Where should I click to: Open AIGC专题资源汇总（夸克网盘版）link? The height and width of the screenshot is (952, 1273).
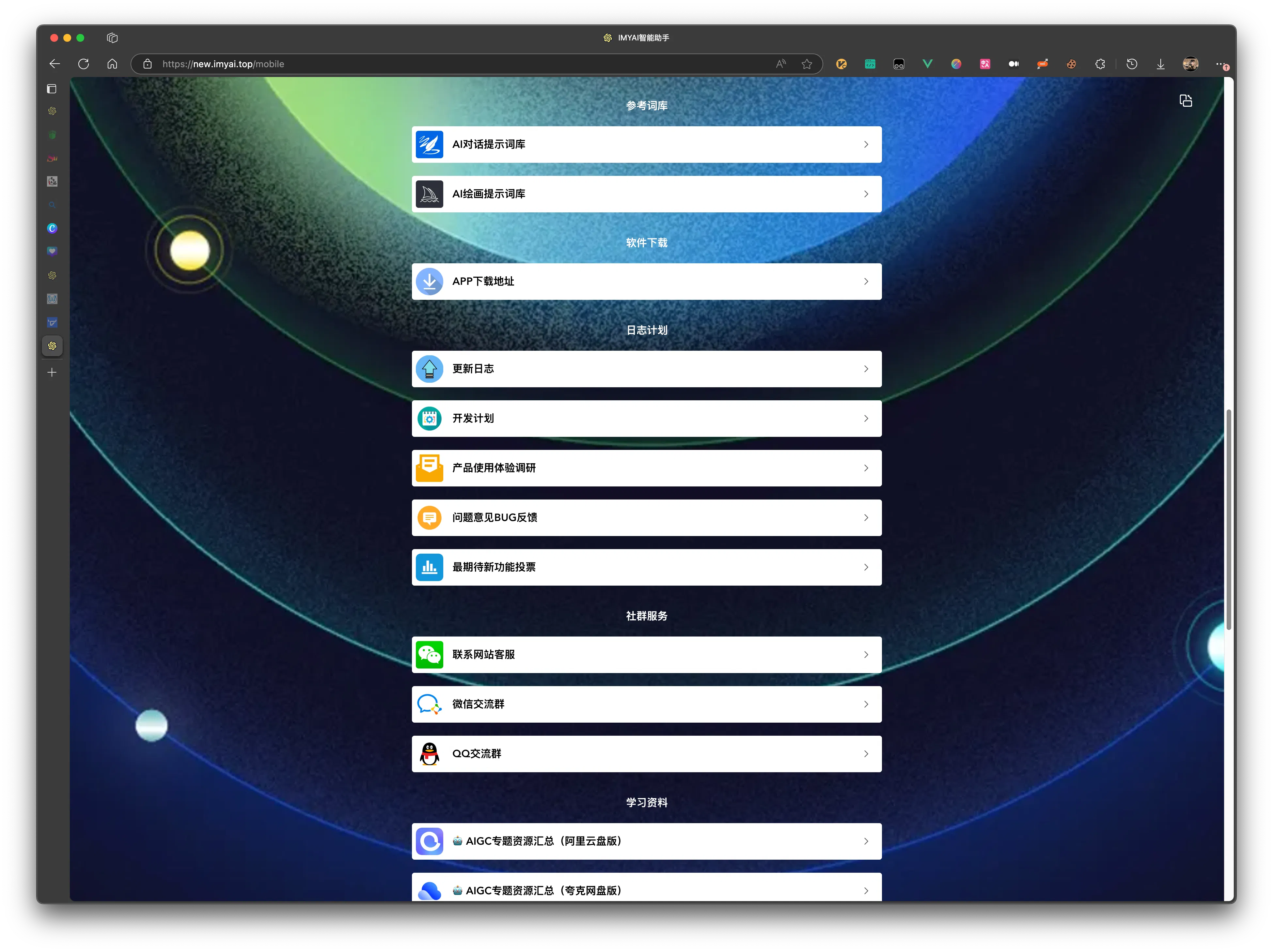(646, 888)
